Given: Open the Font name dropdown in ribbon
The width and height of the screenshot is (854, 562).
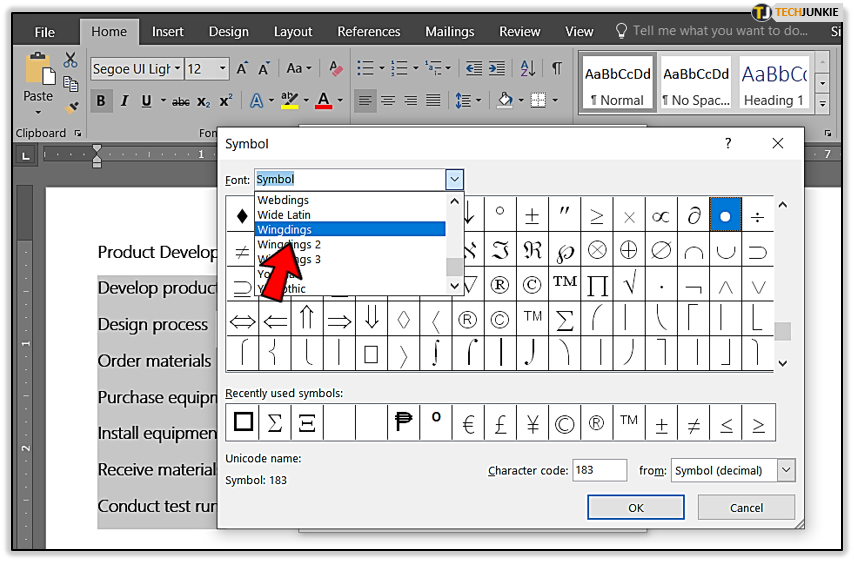Looking at the screenshot, I should pos(178,69).
